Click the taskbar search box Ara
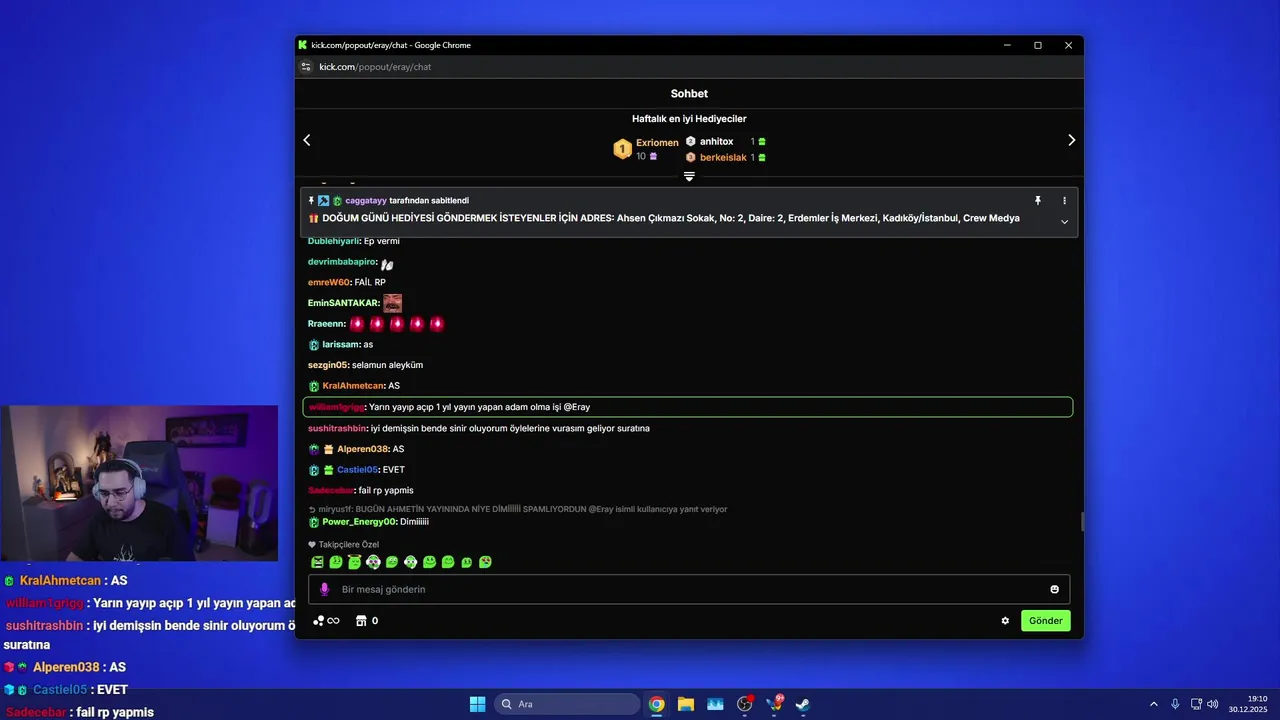The height and width of the screenshot is (720, 1280). click(x=567, y=704)
